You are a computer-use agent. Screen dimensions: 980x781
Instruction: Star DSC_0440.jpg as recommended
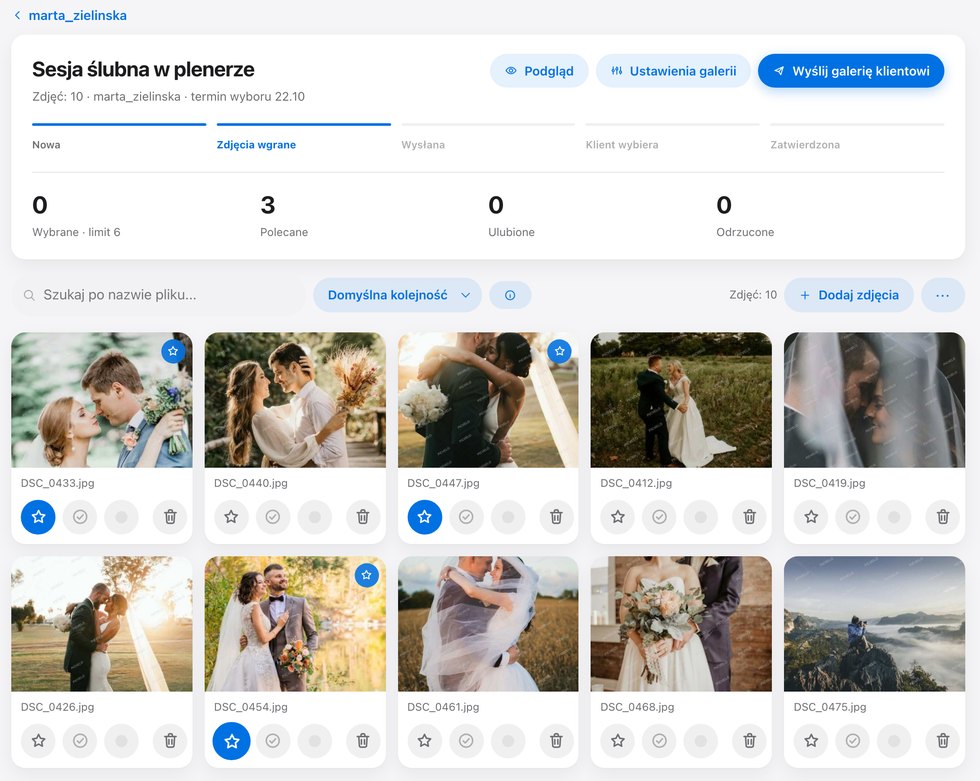point(231,517)
